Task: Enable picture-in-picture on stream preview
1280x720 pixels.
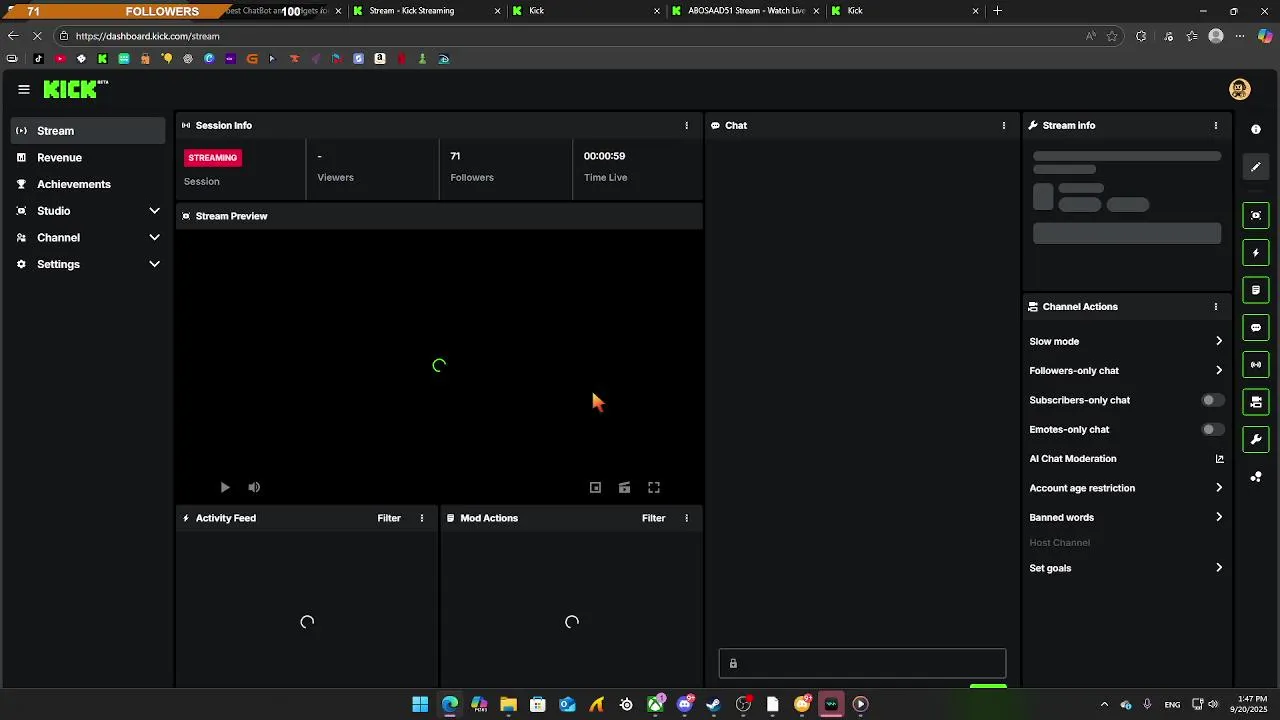Action: 595,488
